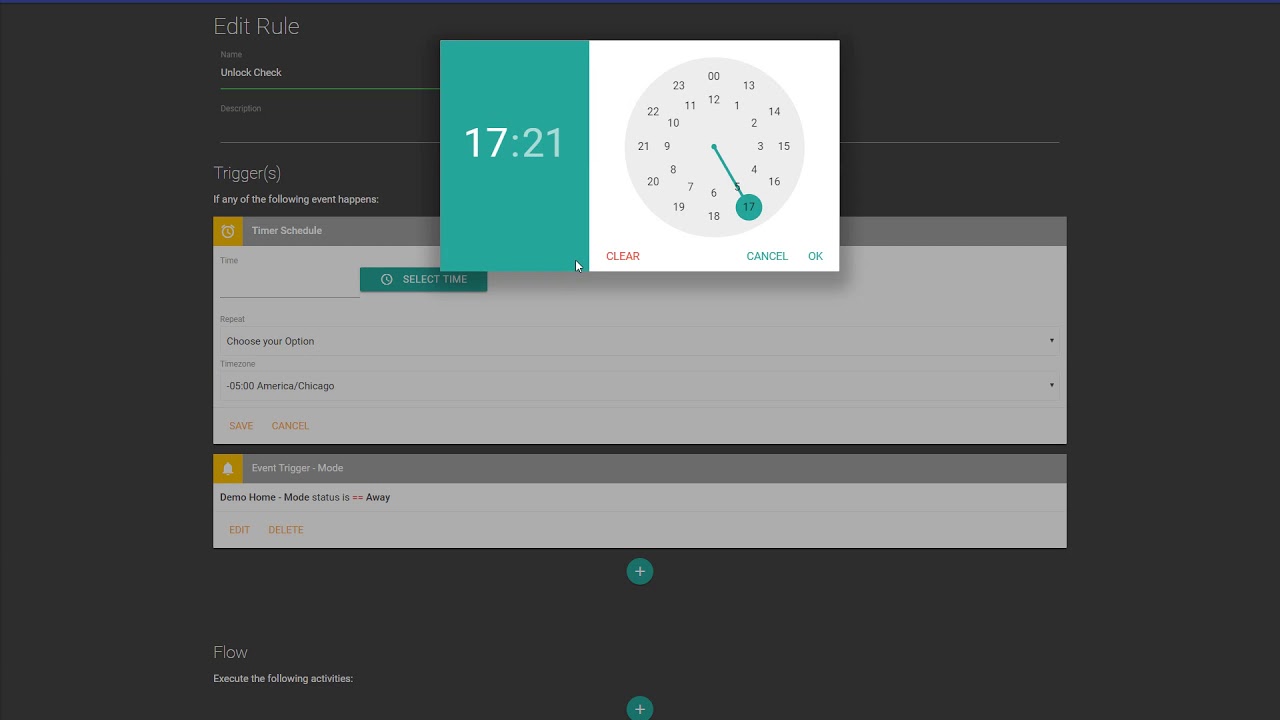Pick hour 14 on the clock

[774, 112]
